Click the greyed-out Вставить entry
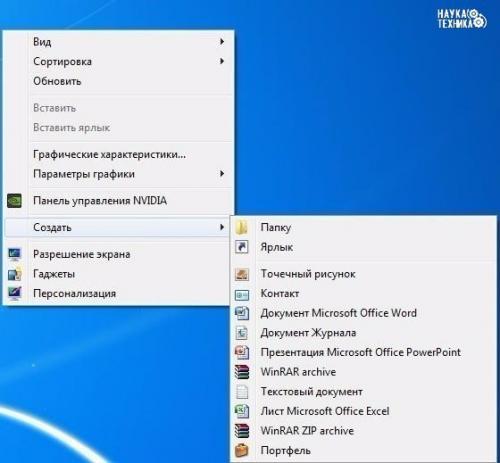This screenshot has width=500, height=463. (118, 108)
